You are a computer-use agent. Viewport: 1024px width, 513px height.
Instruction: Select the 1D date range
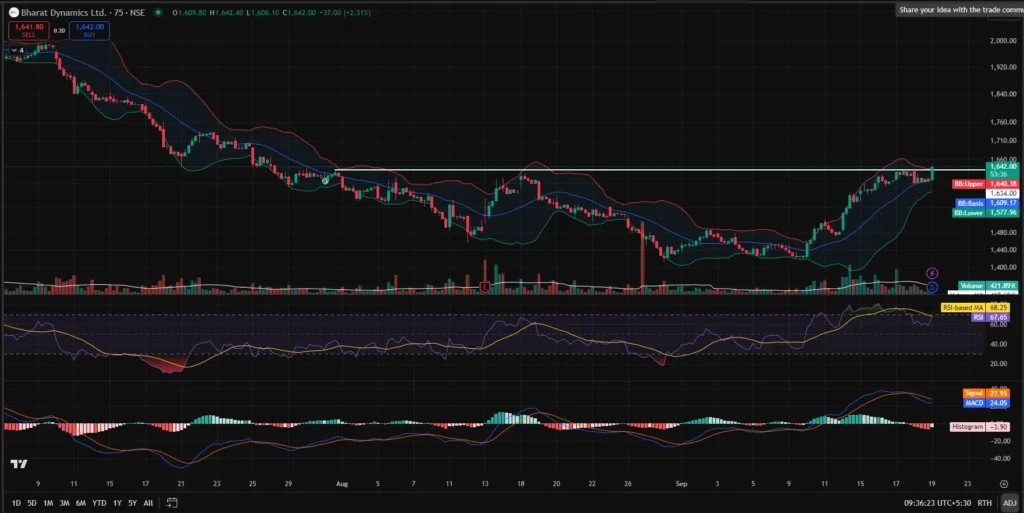[16, 502]
